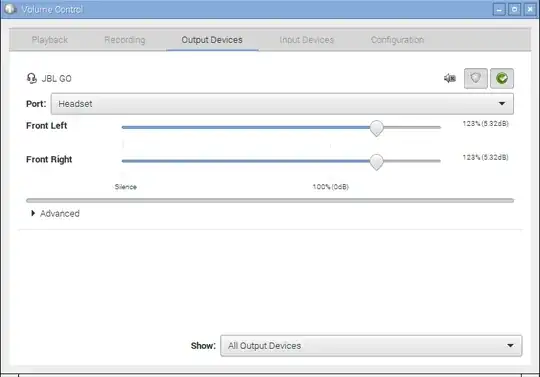Toggle lock channels shield button
The width and height of the screenshot is (540, 377).
pyautogui.click(x=476, y=78)
